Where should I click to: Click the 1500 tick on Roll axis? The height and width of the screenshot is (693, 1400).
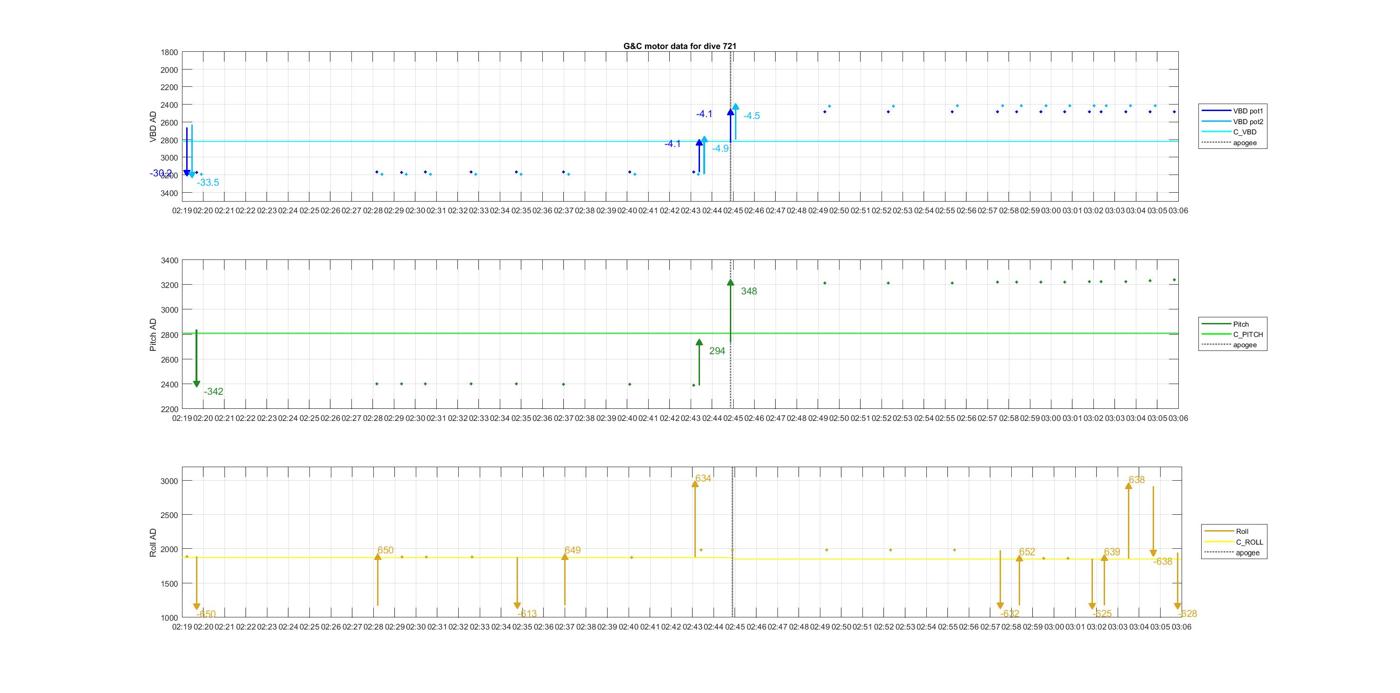[x=169, y=584]
